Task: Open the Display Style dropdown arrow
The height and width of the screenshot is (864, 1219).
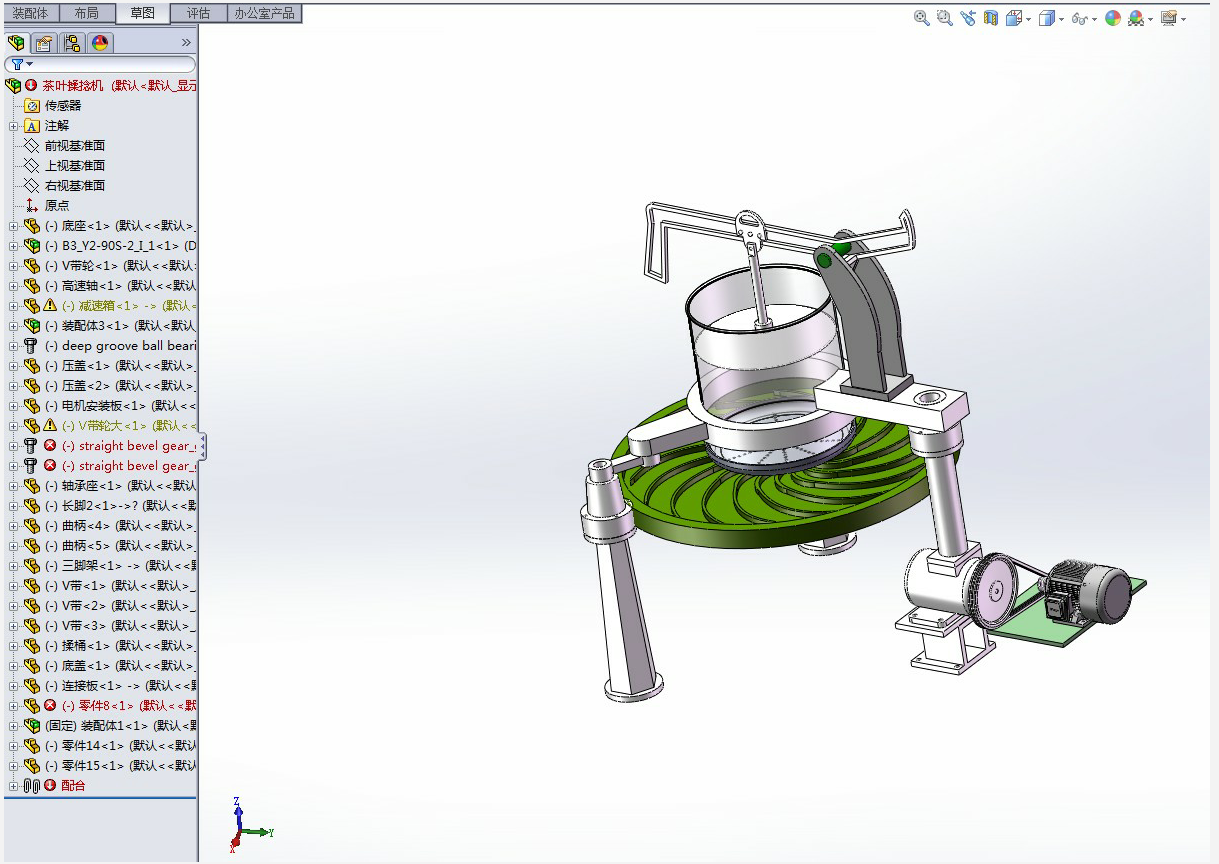Action: pos(1060,19)
